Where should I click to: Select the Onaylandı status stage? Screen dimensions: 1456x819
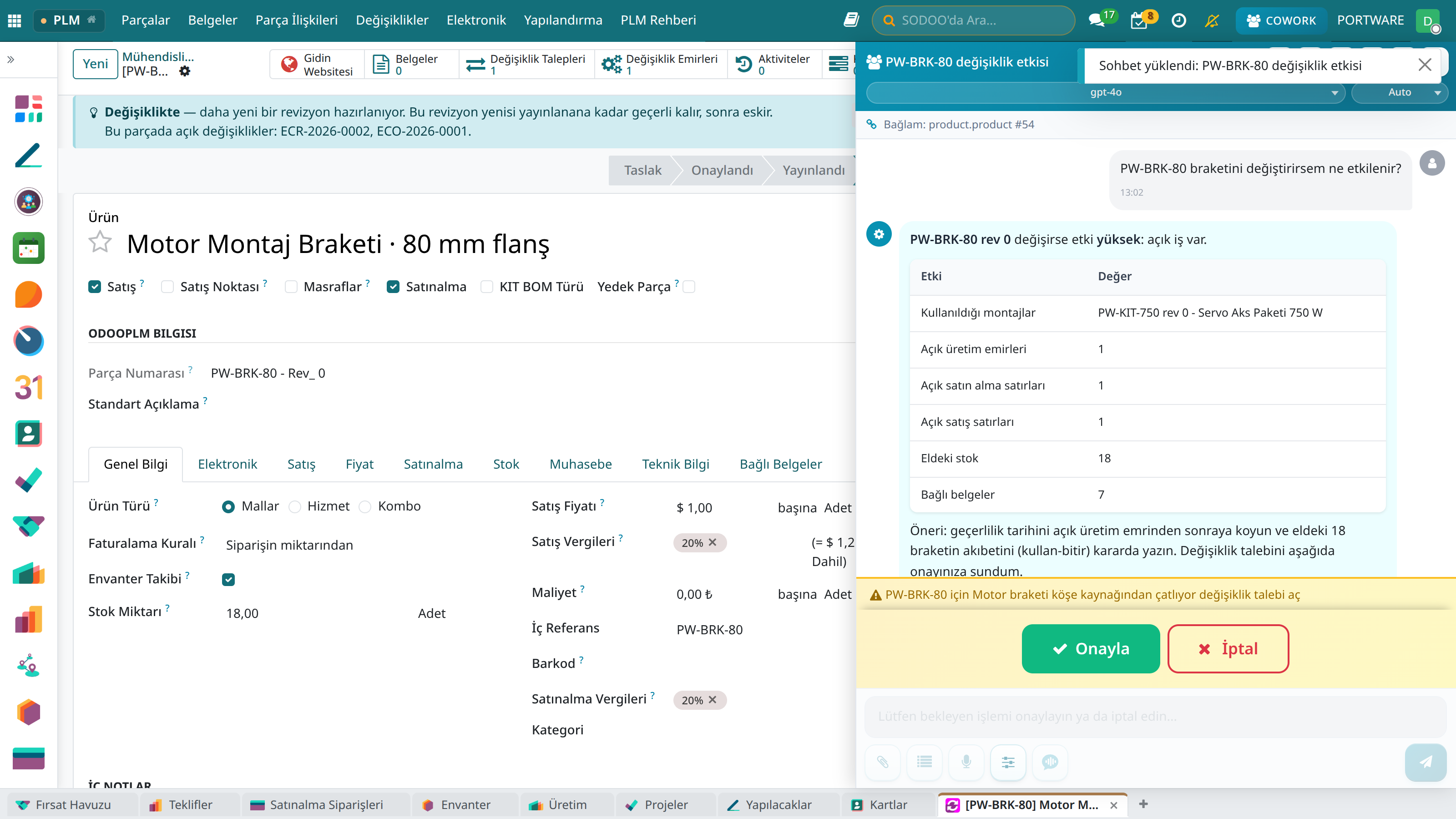tap(722, 170)
